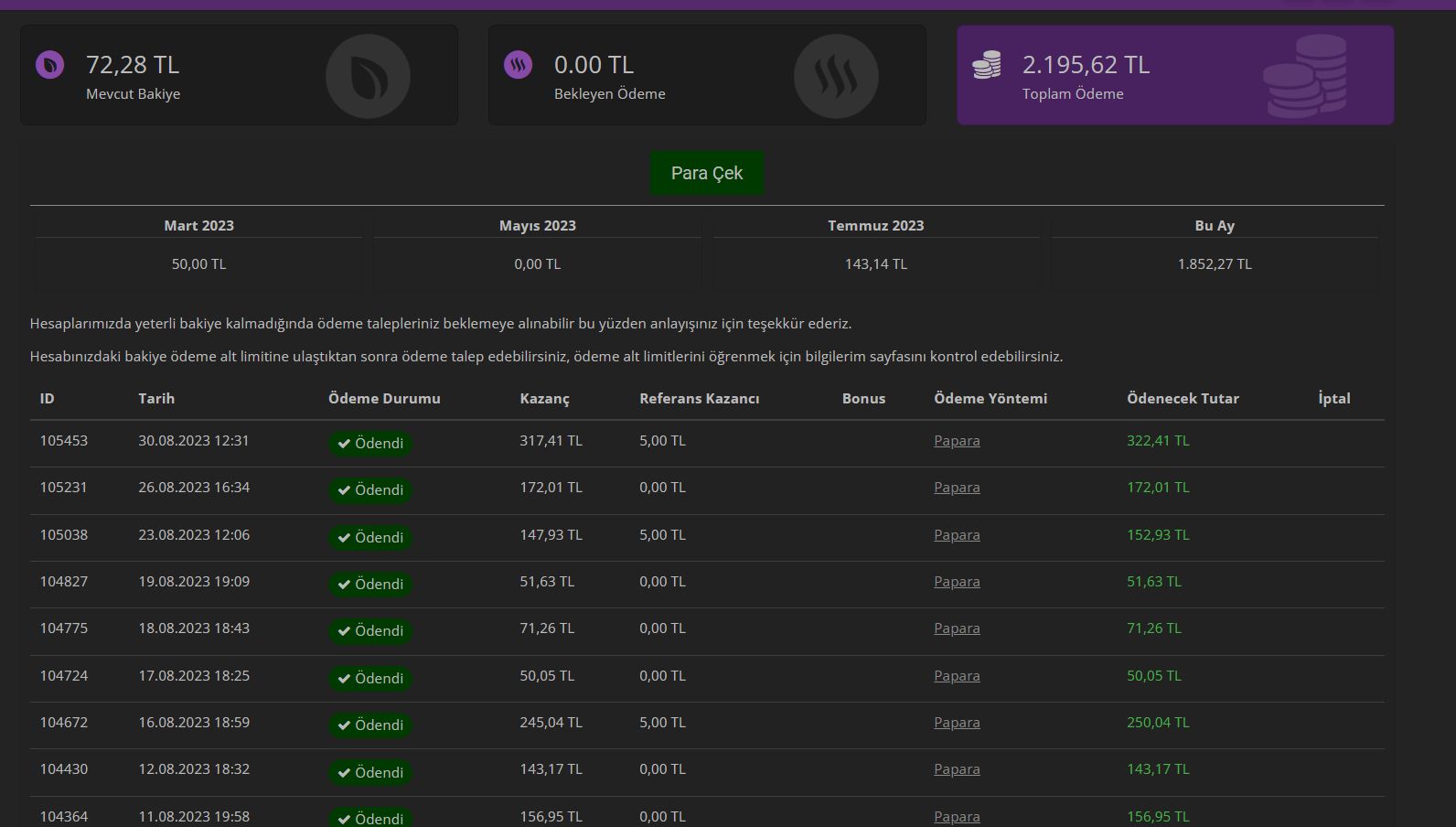Viewport: 1456px width, 827px height.
Task: Click the Ödendi badge for ID 104775
Action: point(370,631)
